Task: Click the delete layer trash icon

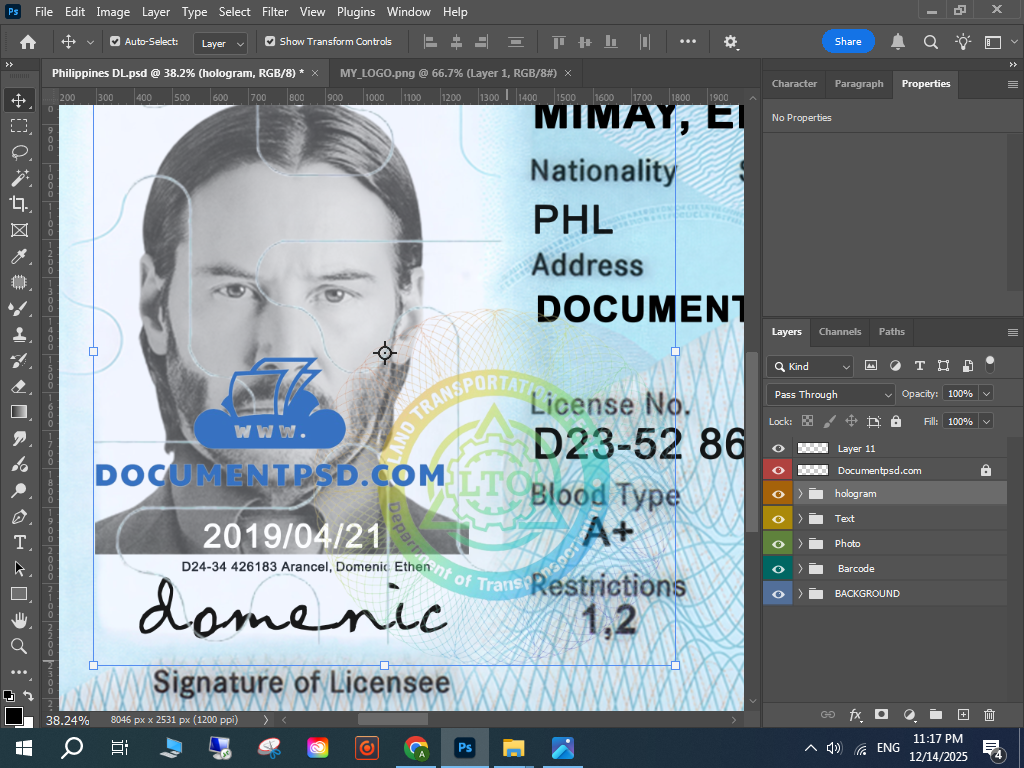Action: click(989, 715)
